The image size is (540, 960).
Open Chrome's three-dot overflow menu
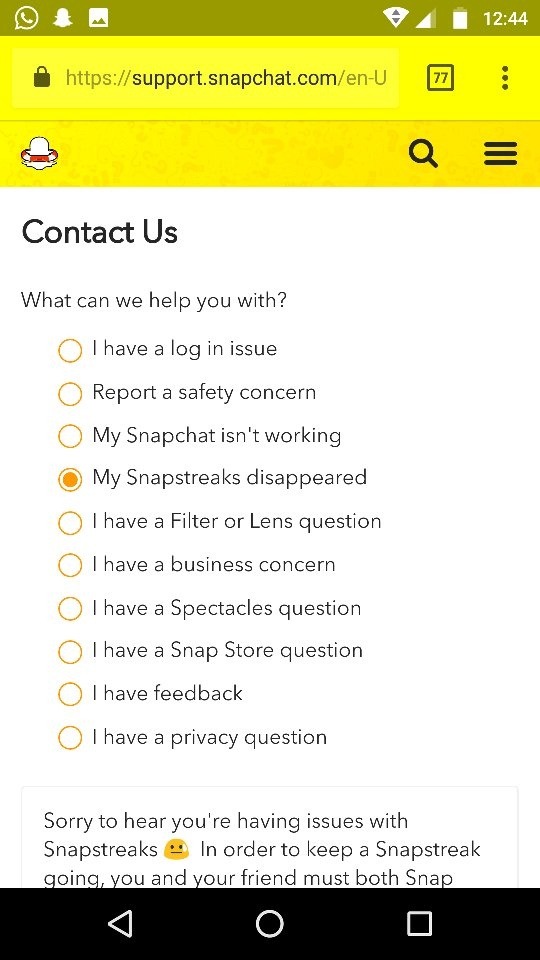504,78
